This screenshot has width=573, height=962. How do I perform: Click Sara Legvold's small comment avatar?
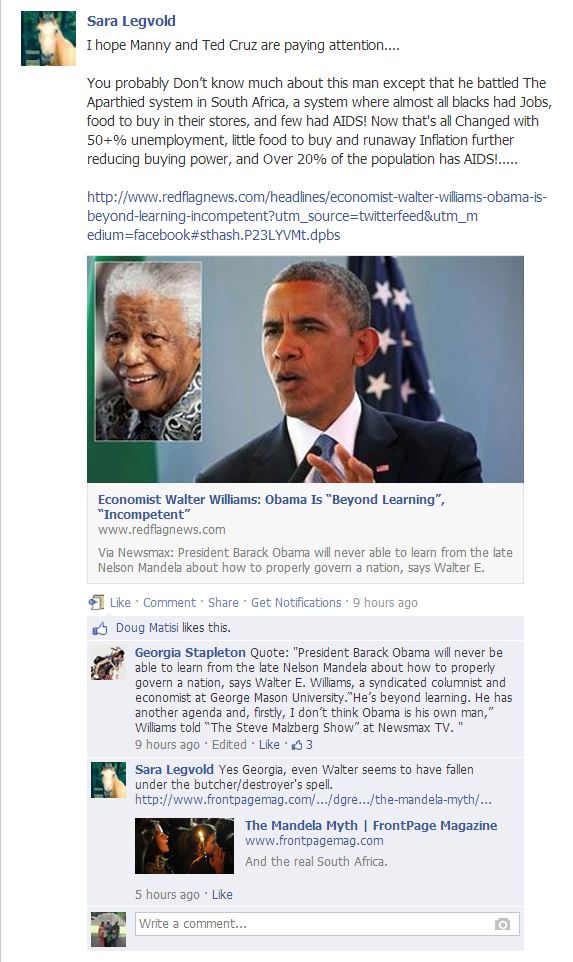109,780
